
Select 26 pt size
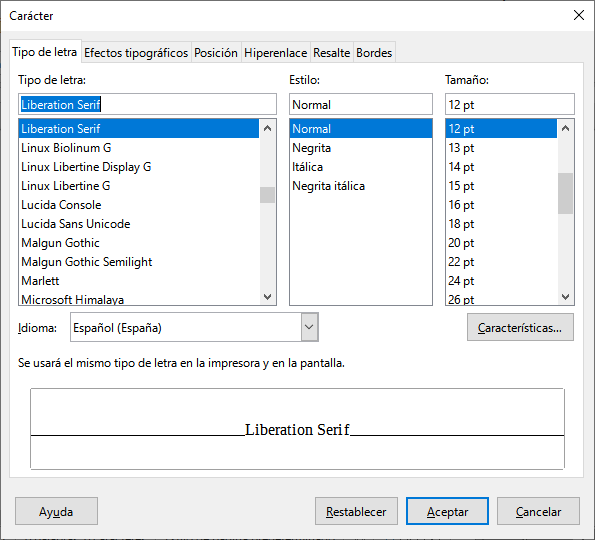pyautogui.click(x=501, y=299)
